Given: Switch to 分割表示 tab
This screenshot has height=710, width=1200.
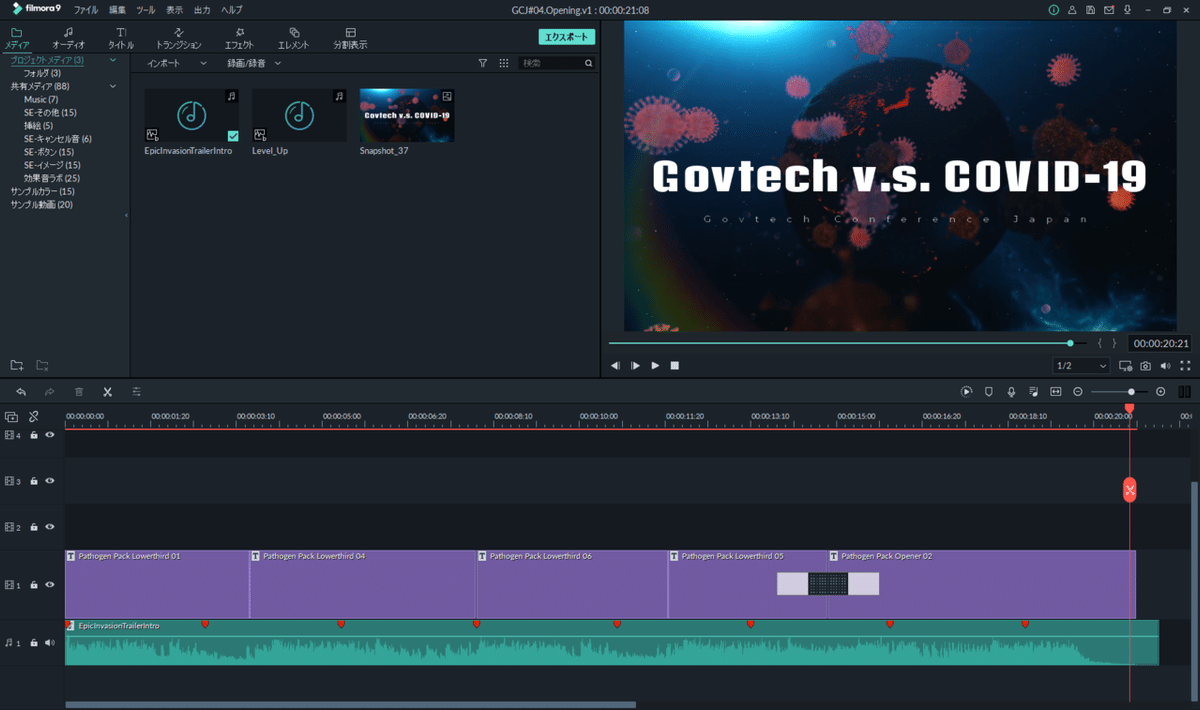Looking at the screenshot, I should [x=350, y=38].
